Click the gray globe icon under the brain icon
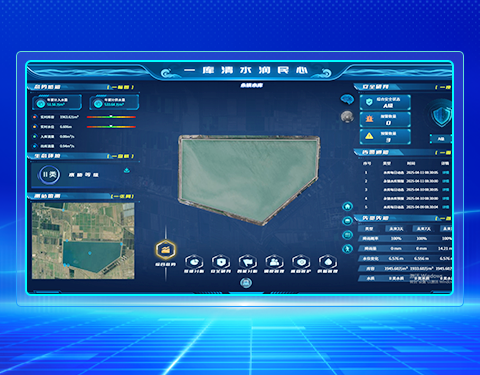The image size is (480, 375). (347, 116)
